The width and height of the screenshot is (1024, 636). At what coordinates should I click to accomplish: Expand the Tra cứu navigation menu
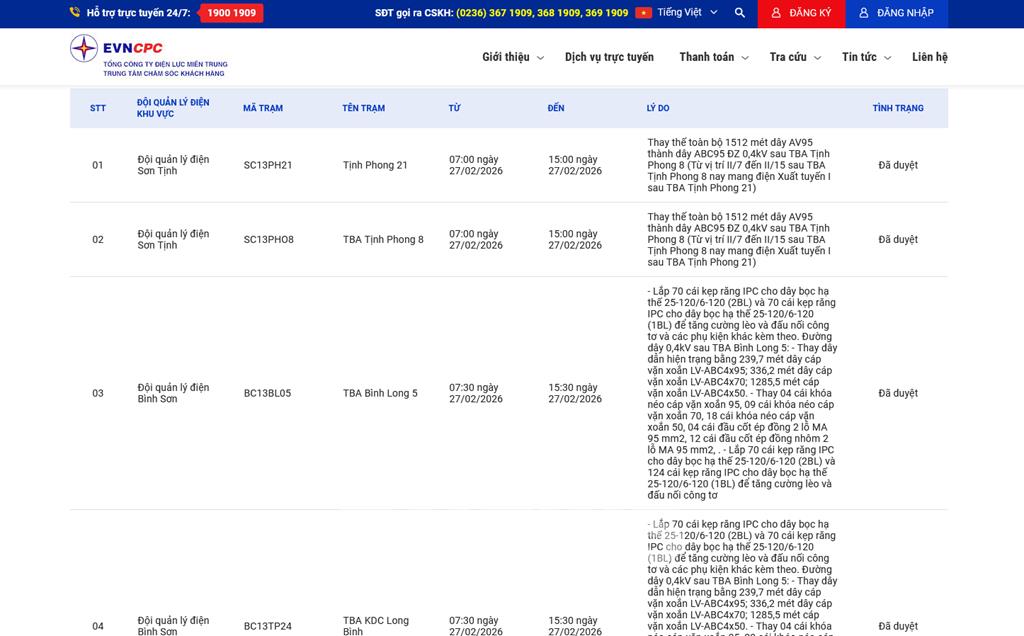(795, 57)
